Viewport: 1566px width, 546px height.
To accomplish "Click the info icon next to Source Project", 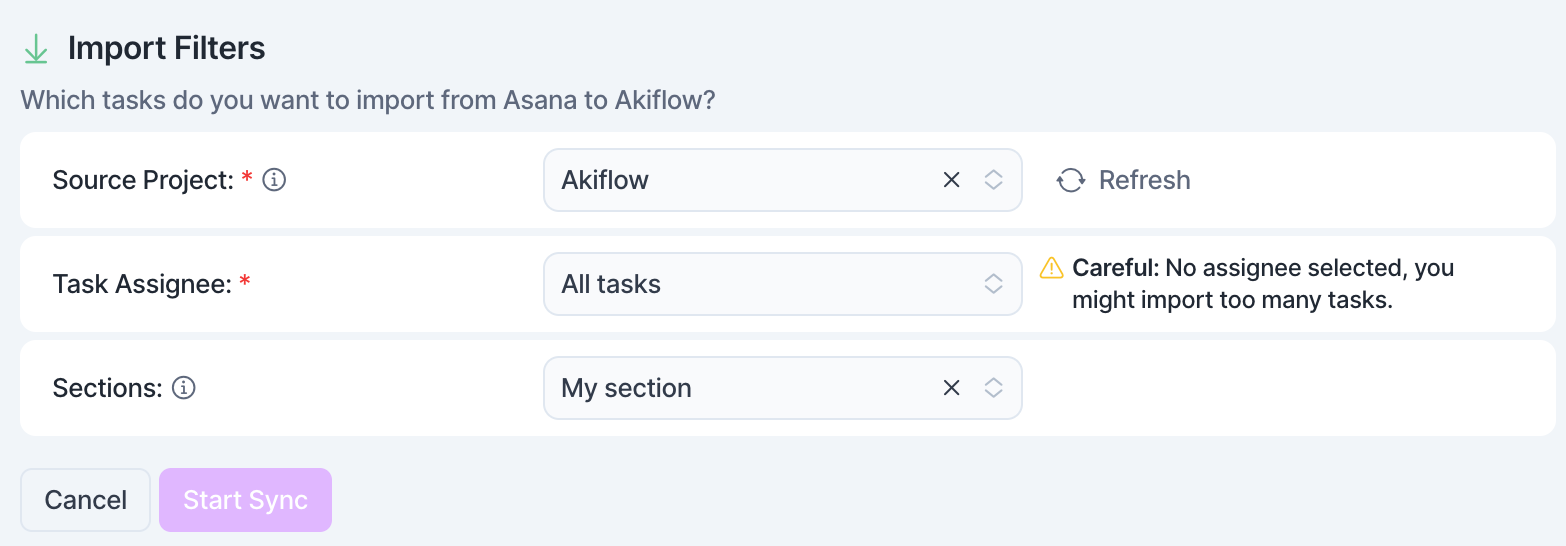I will (x=274, y=180).
